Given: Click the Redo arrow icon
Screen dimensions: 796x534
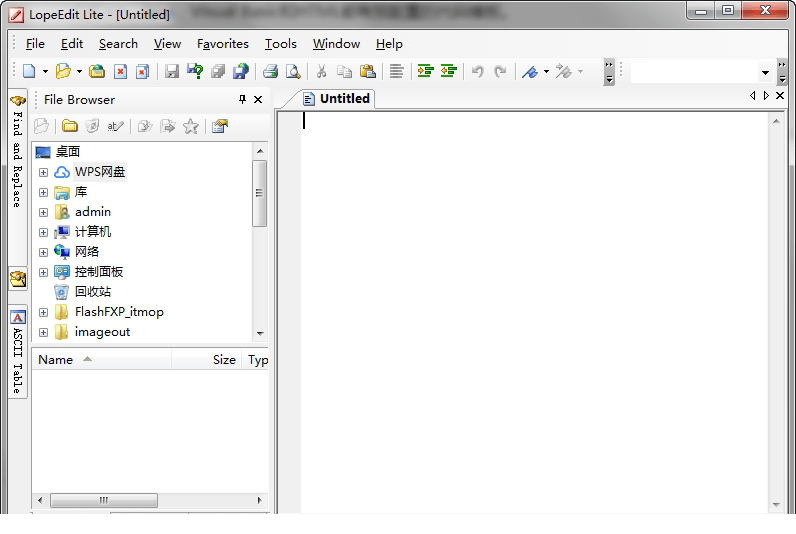Looking at the screenshot, I should coord(500,72).
